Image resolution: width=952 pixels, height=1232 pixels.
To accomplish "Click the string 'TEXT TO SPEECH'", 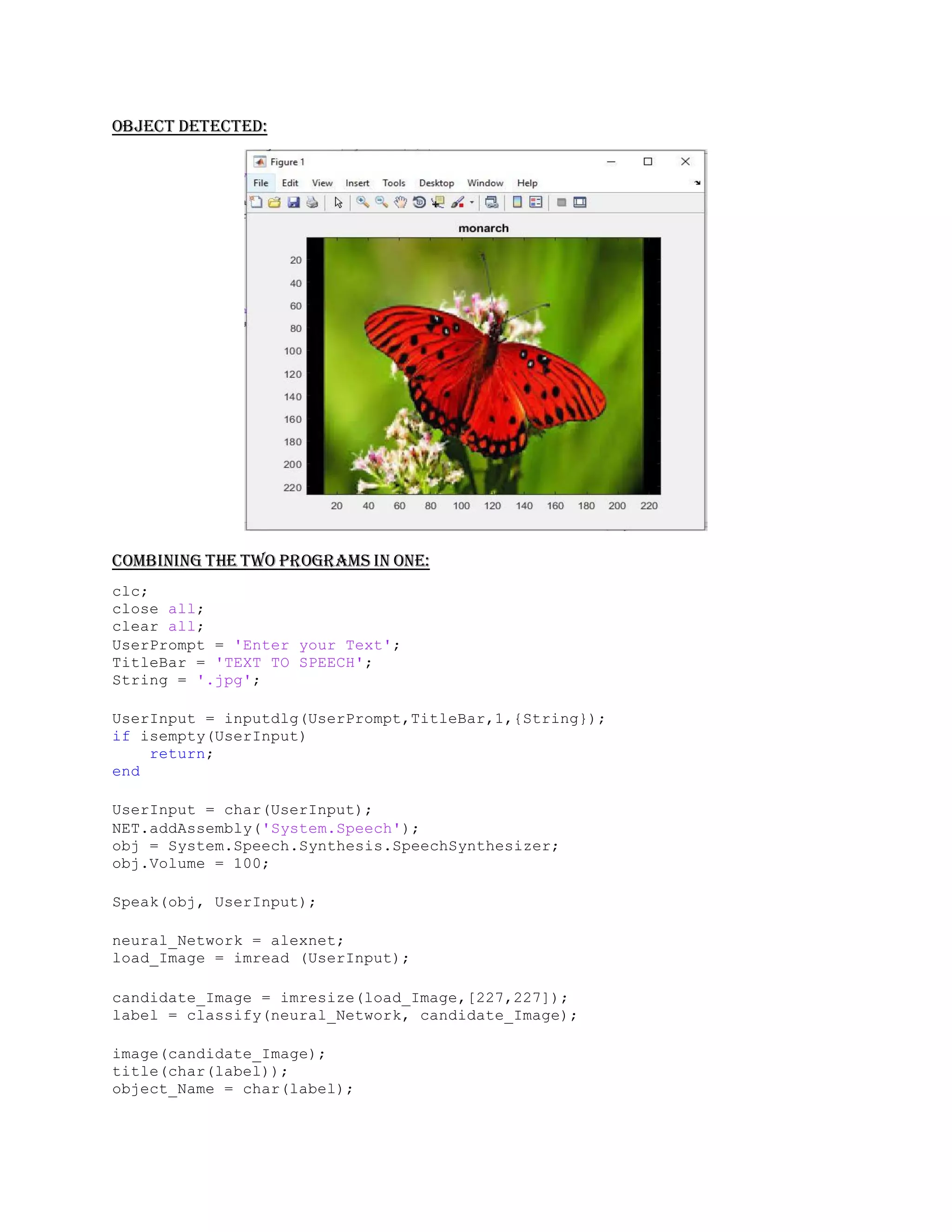I will tap(290, 663).
